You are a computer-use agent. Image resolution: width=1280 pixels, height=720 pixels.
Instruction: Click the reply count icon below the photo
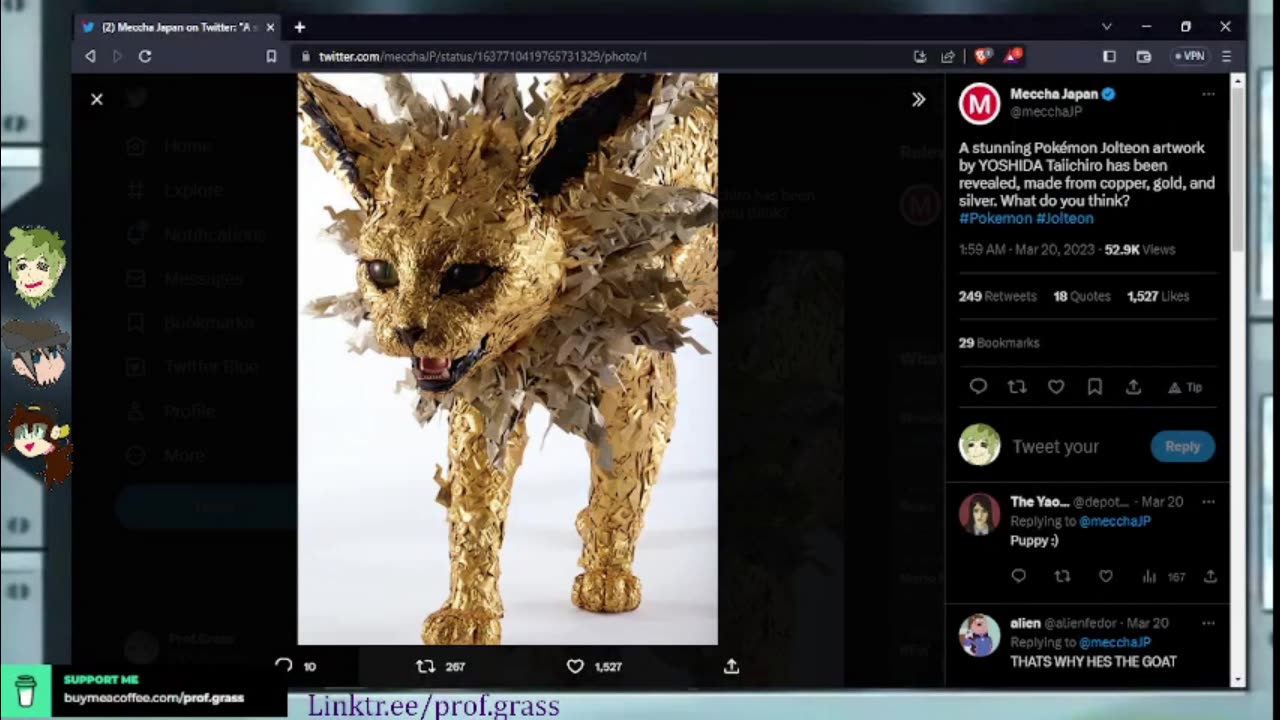click(x=284, y=666)
